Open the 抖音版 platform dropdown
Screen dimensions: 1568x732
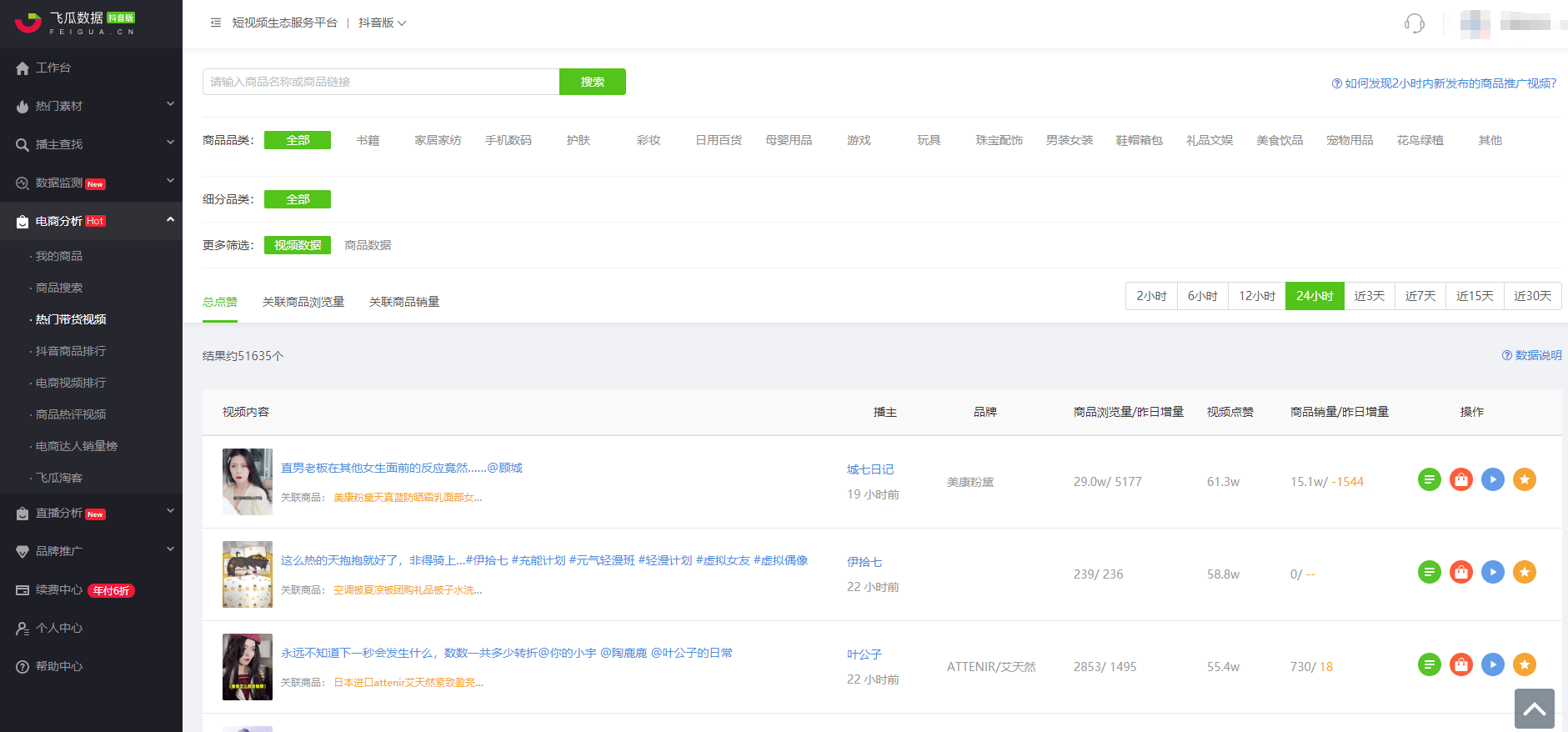(382, 23)
